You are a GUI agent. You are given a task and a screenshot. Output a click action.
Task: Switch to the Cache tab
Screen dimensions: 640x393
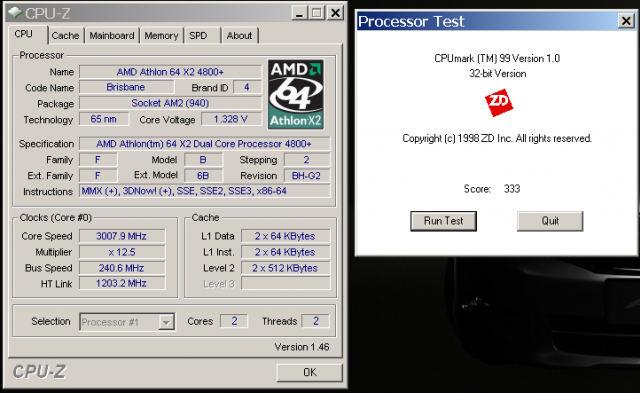tap(65, 36)
